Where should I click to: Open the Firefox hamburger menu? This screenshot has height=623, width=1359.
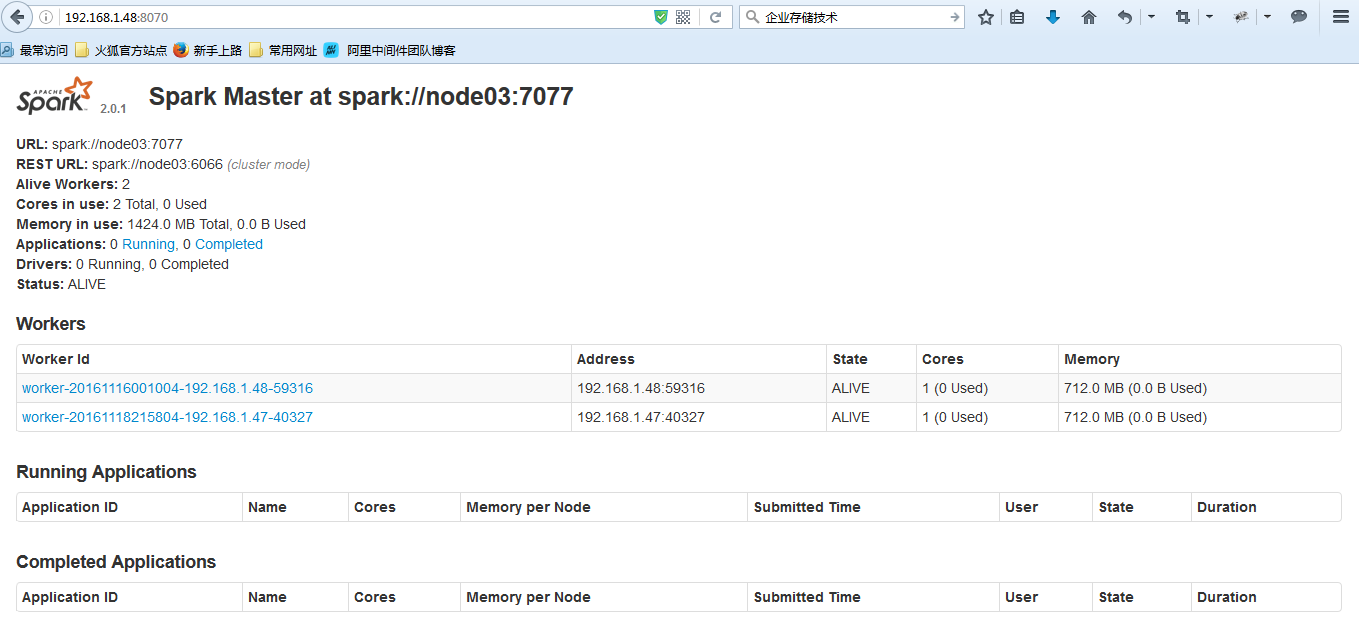tap(1341, 17)
